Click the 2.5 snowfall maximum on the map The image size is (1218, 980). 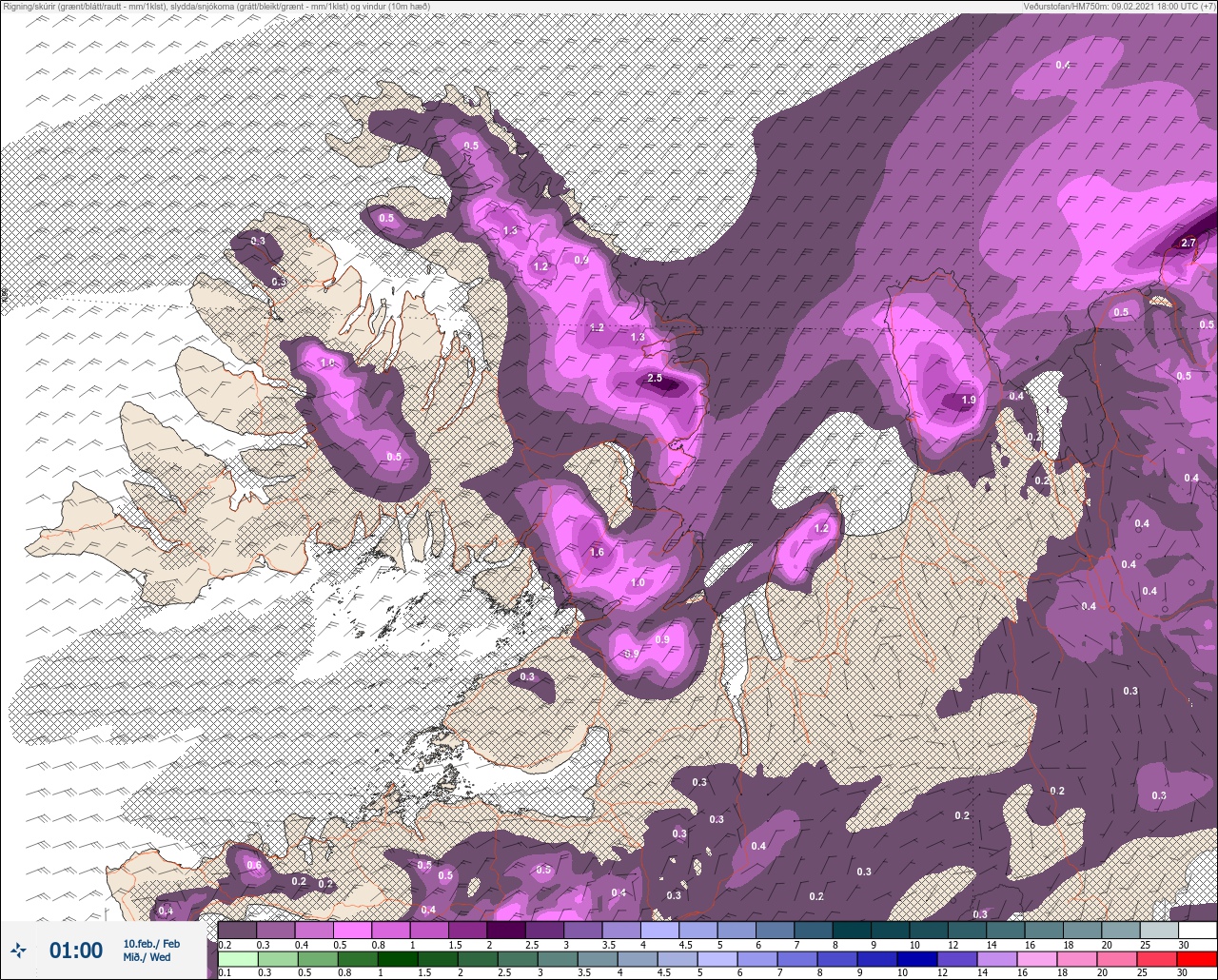(x=655, y=379)
